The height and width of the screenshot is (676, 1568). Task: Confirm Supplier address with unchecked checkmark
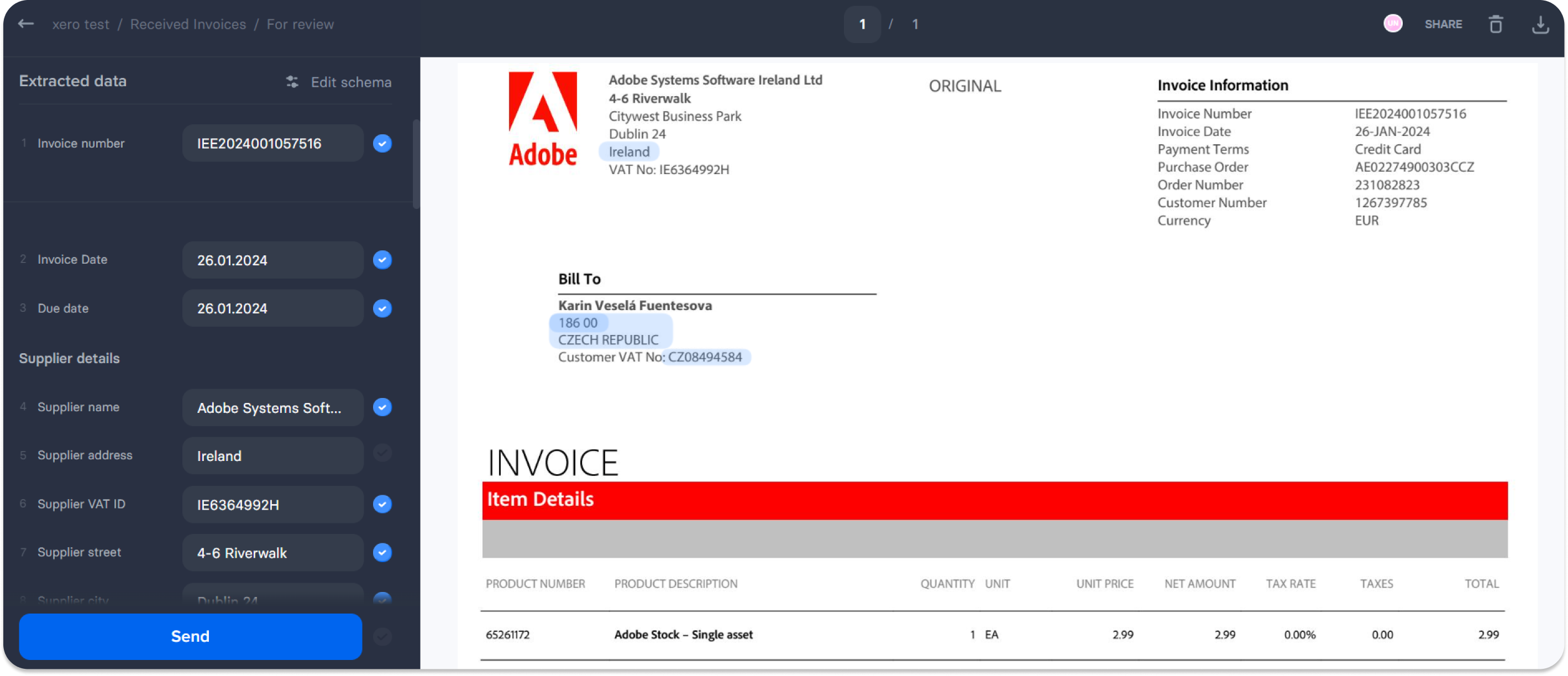point(382,453)
